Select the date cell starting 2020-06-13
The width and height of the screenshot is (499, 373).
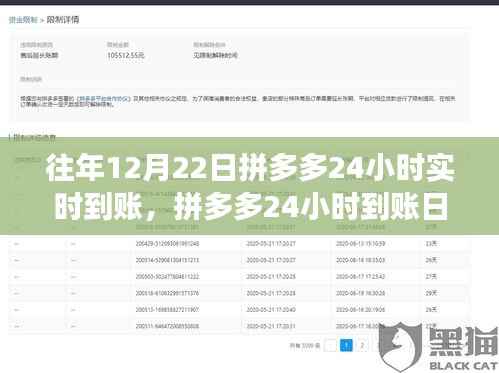[x=360, y=244]
